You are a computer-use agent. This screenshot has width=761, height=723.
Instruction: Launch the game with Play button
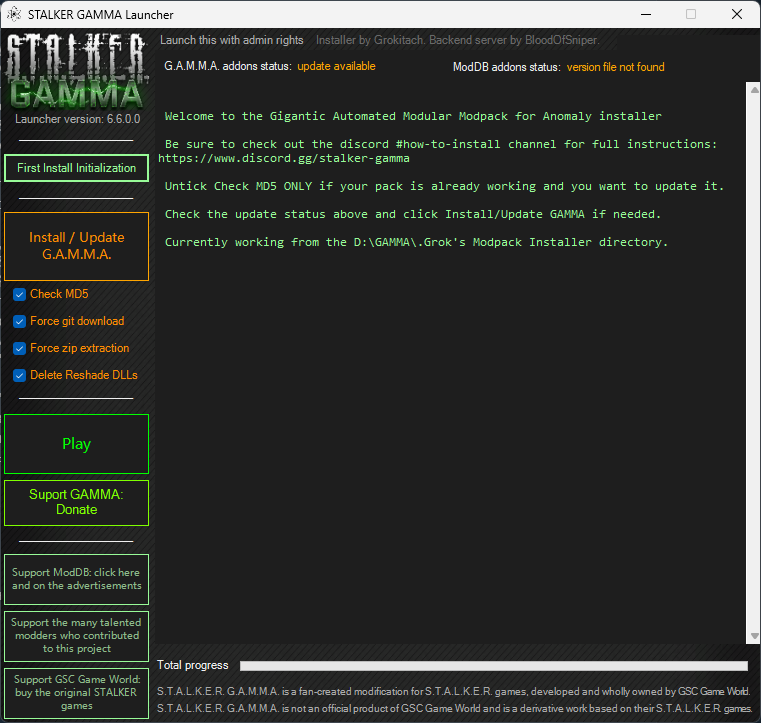pyautogui.click(x=76, y=444)
